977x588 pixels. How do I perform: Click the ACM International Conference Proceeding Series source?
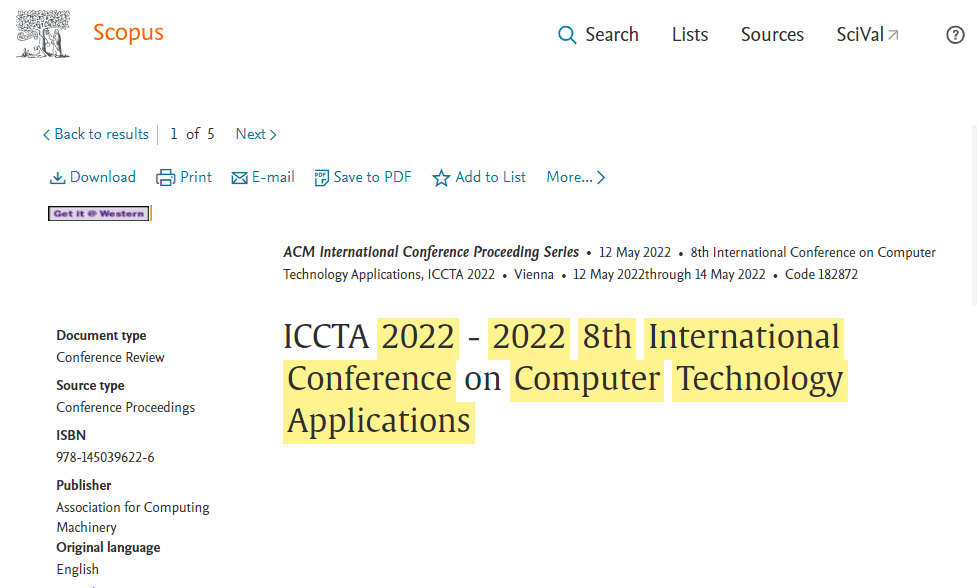431,252
